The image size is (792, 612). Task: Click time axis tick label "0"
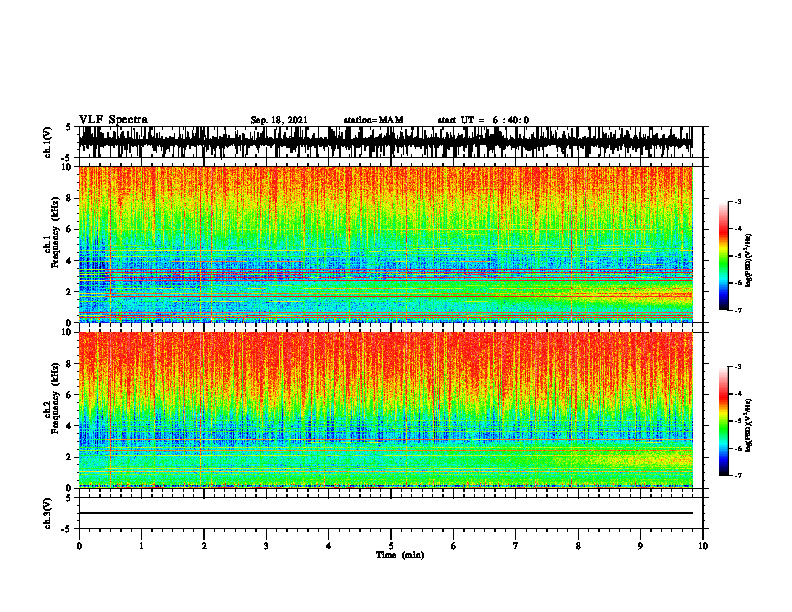click(79, 546)
